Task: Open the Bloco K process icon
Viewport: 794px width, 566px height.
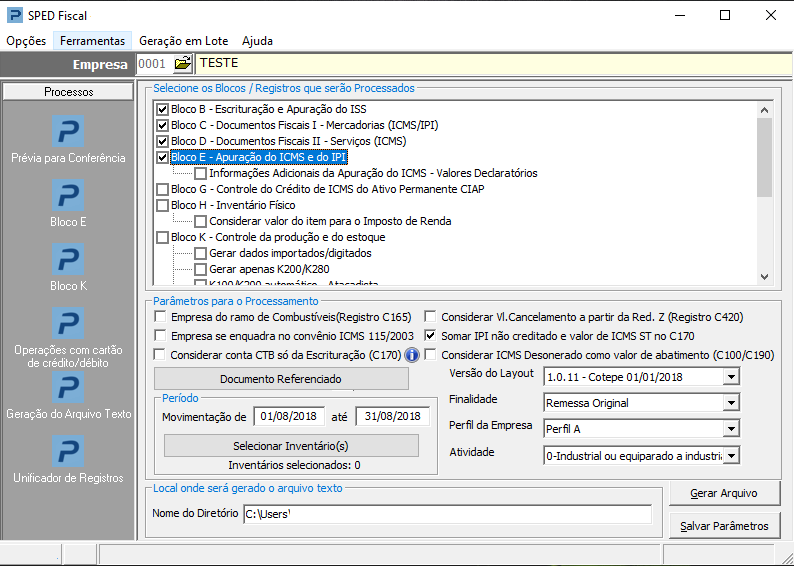Action: point(68,259)
